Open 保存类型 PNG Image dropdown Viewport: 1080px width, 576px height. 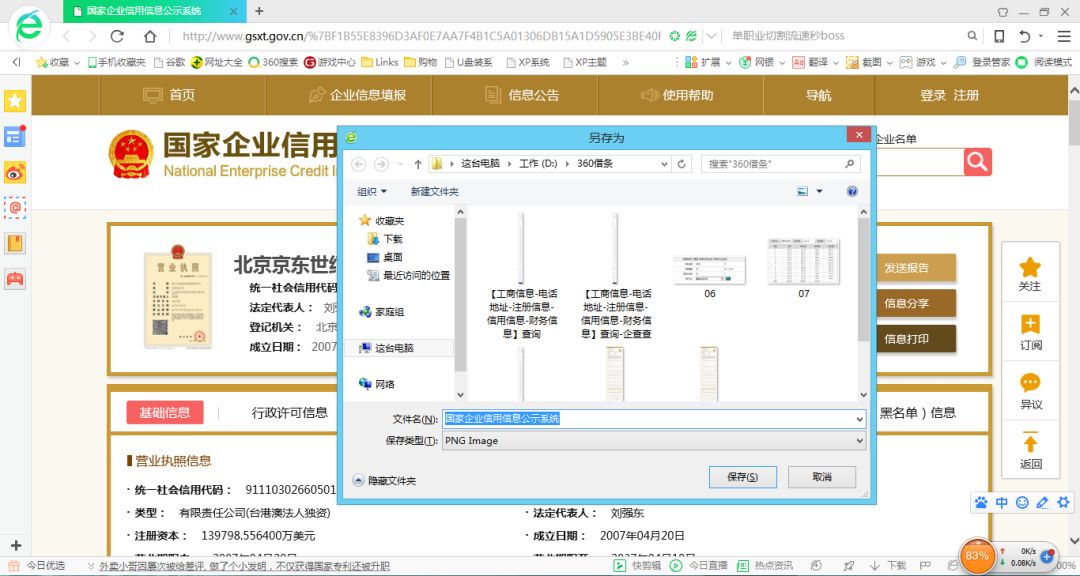[654, 441]
